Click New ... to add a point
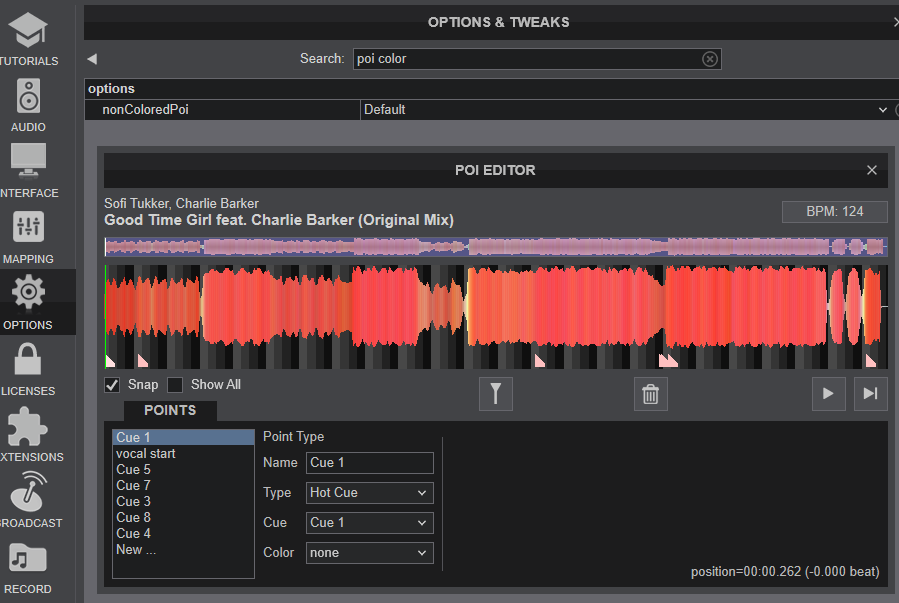This screenshot has width=899, height=603. pos(183,550)
